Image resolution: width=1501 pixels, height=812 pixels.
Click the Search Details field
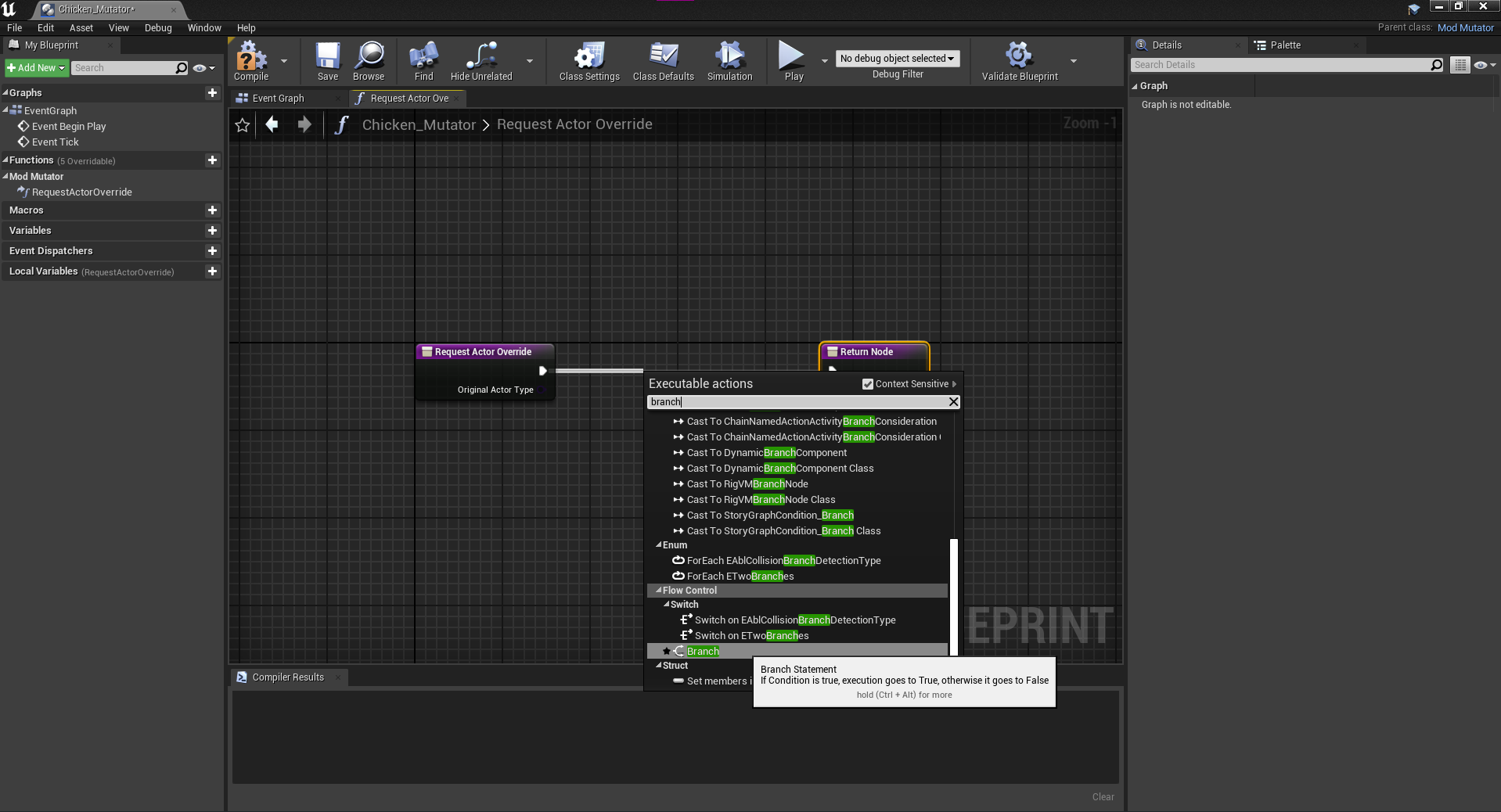1280,65
